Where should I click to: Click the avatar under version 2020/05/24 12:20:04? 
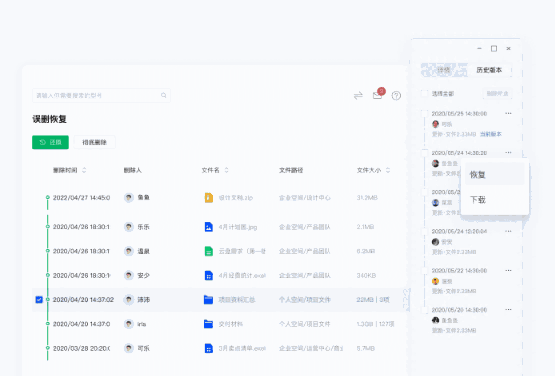(435, 242)
